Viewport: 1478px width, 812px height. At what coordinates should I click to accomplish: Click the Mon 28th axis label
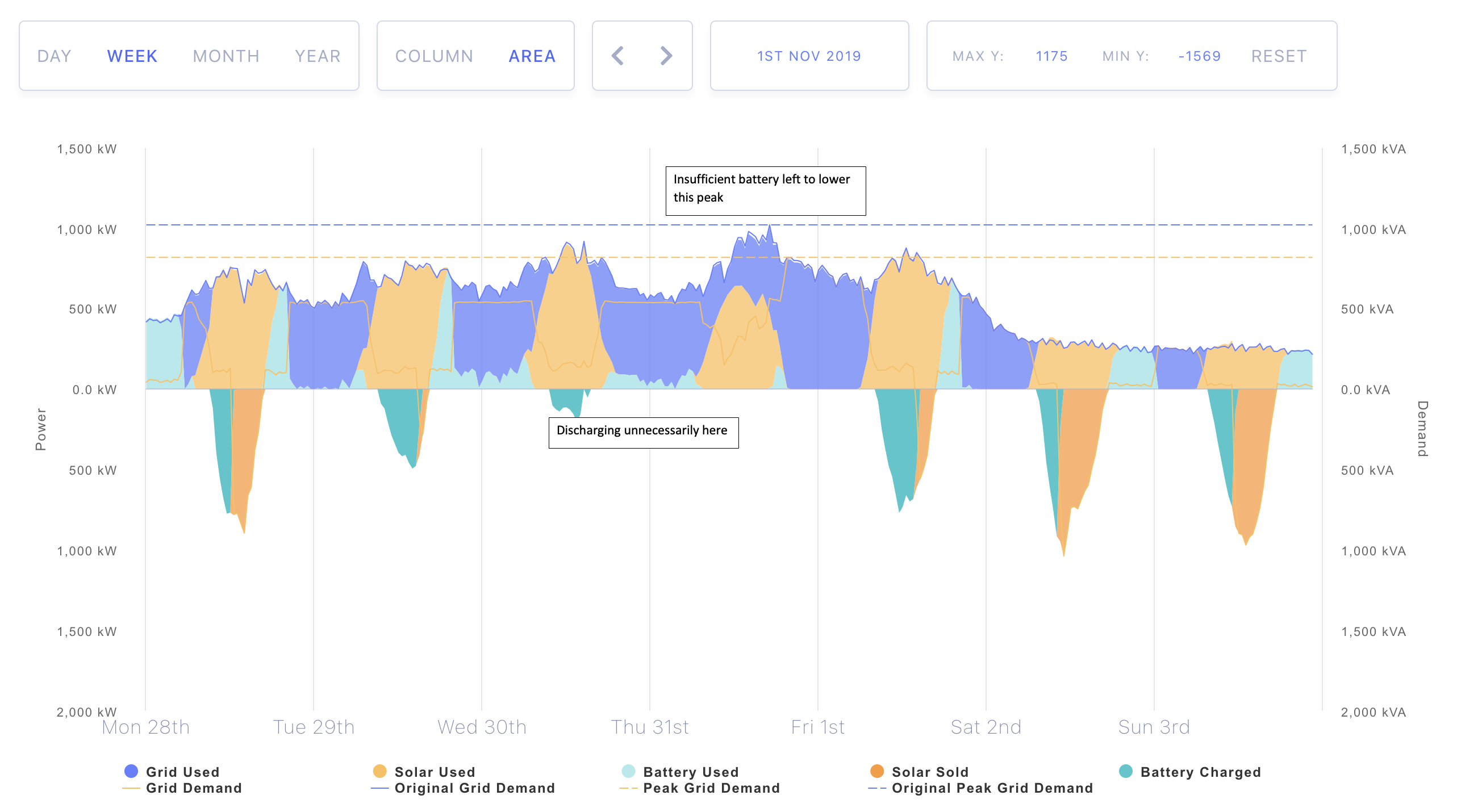146,727
